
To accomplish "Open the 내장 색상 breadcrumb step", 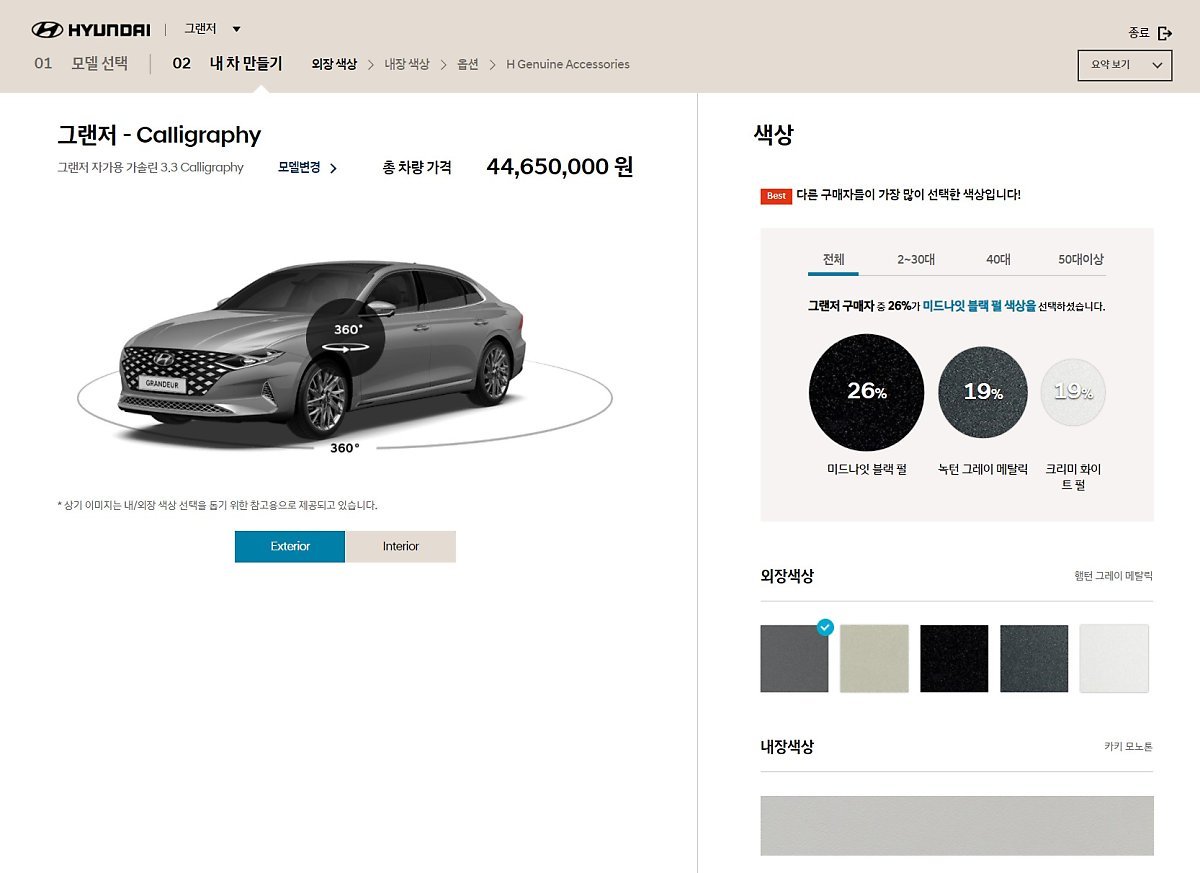I will pos(407,64).
